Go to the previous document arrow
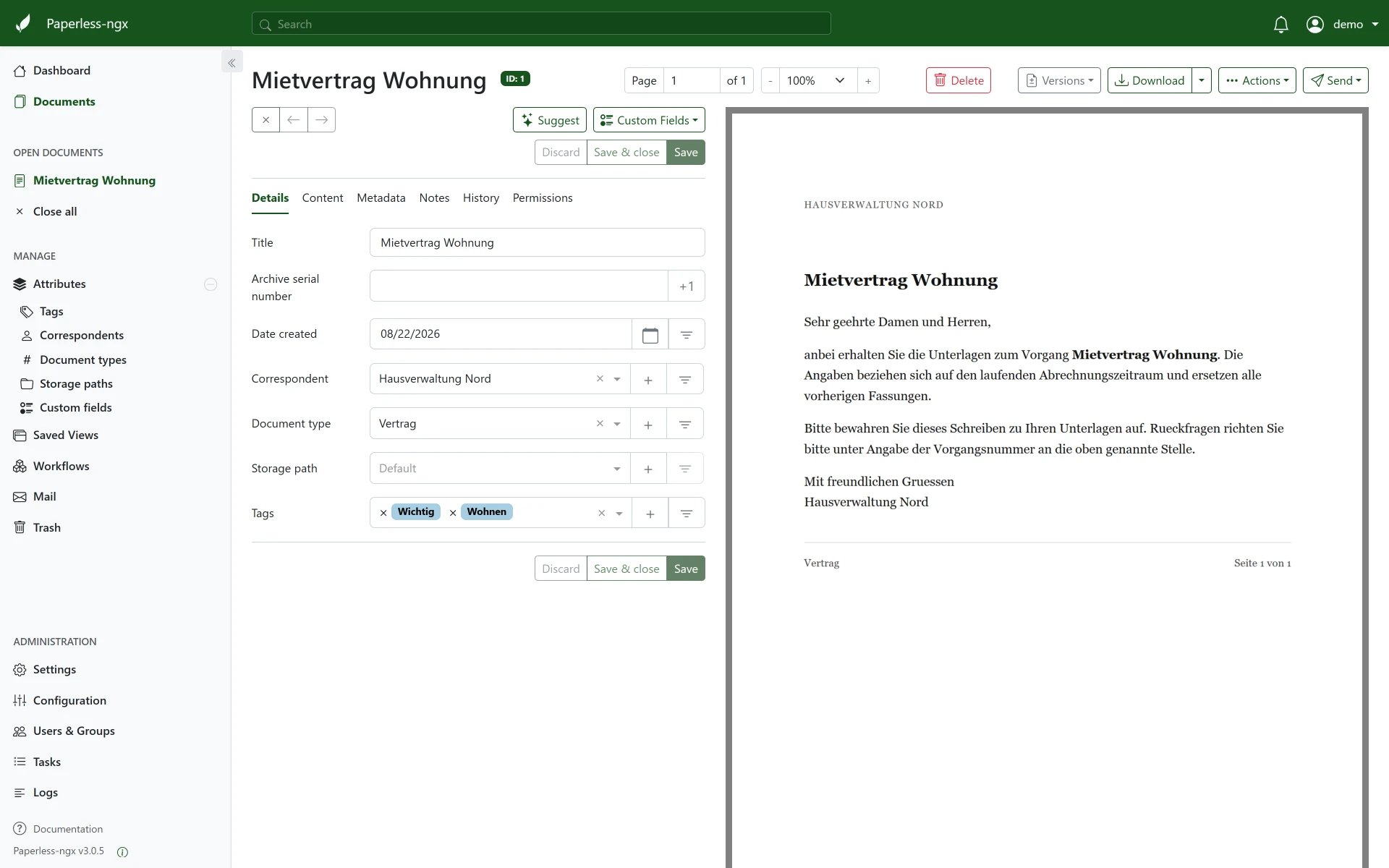 (293, 120)
